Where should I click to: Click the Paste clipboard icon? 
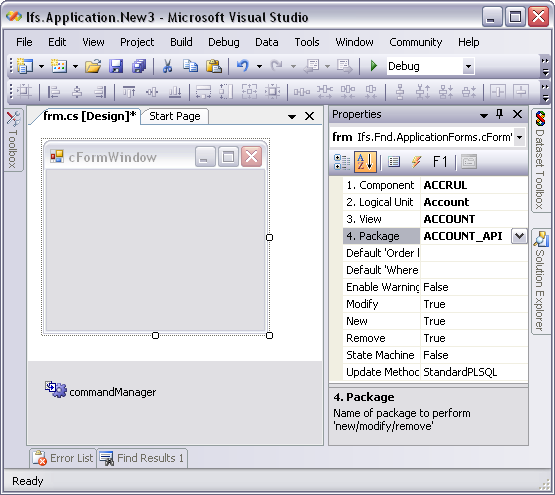[214, 66]
